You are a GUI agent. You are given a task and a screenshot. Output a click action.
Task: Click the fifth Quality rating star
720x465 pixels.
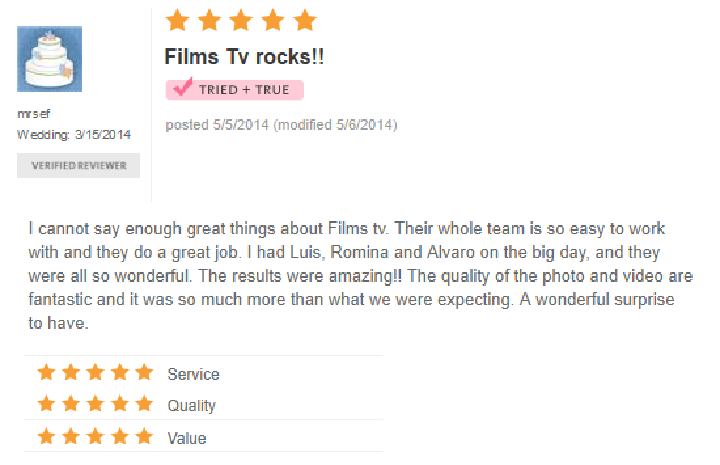145,404
